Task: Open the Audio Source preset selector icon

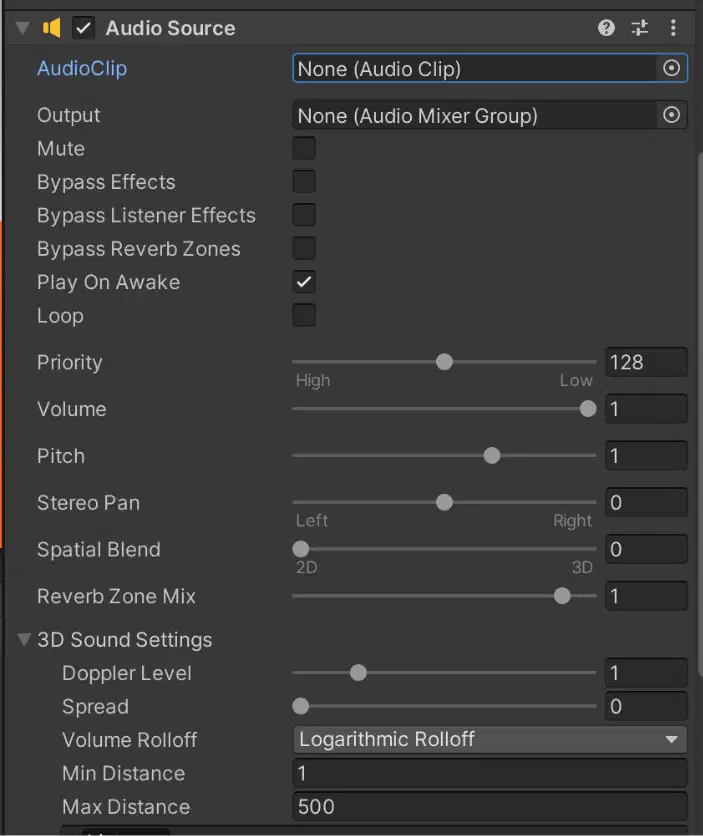Action: point(640,28)
